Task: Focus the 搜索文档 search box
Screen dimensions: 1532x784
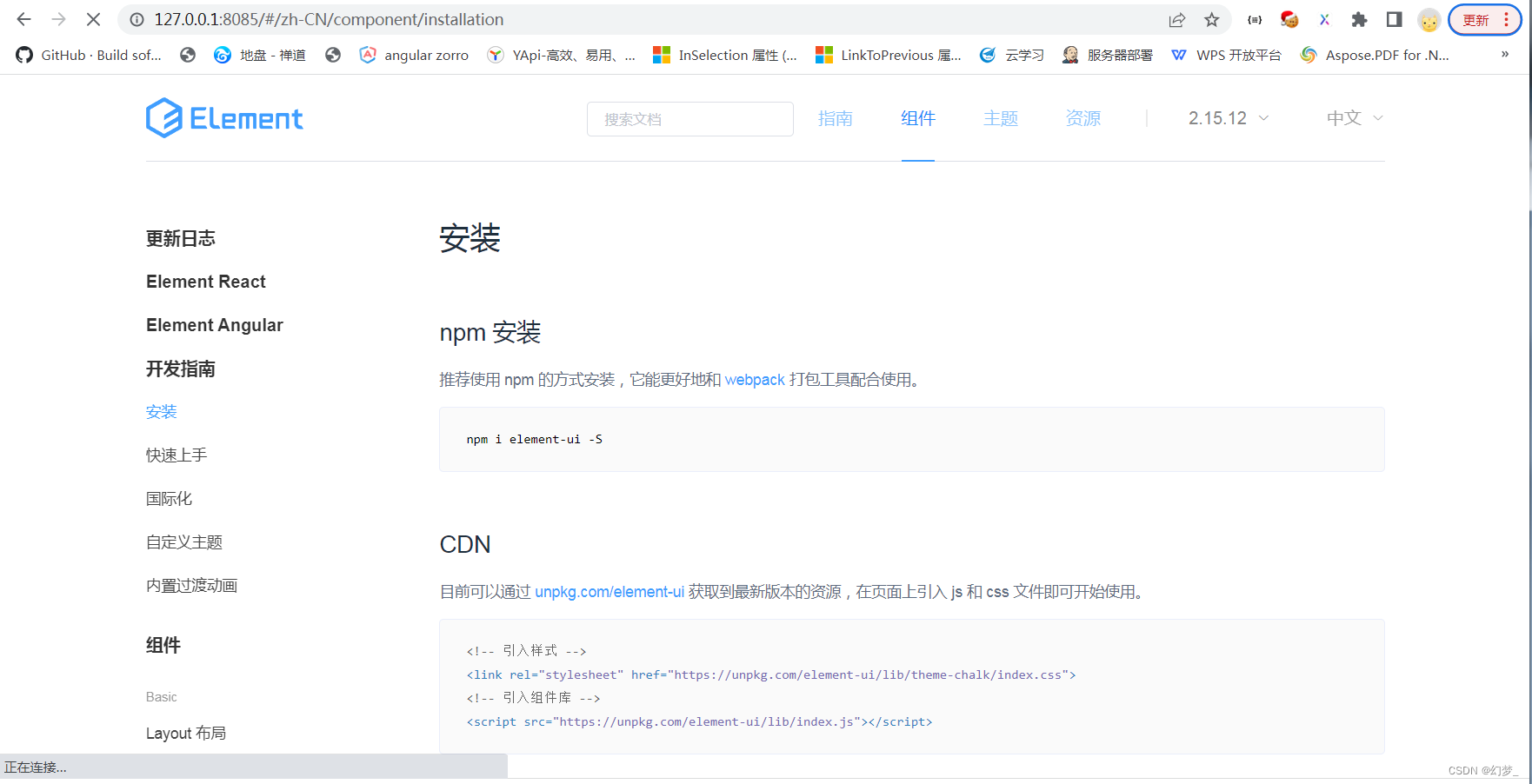Action: coord(690,119)
